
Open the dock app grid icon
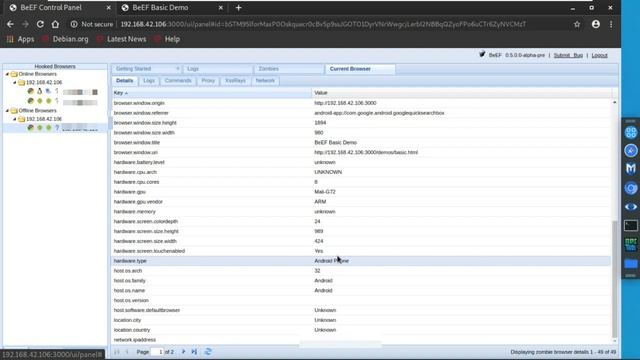(631, 132)
